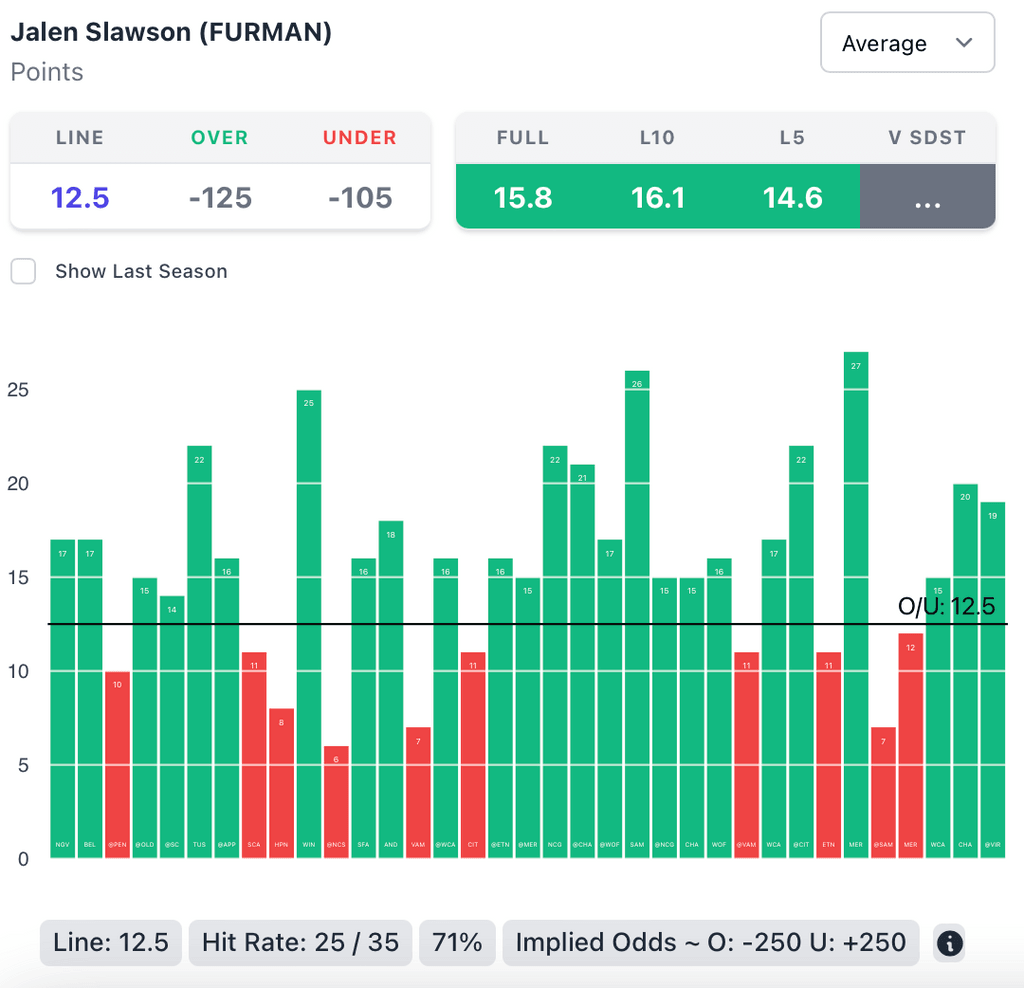Select the green SAM bar showing 26
The width and height of the screenshot is (1024, 988).
pos(638,610)
